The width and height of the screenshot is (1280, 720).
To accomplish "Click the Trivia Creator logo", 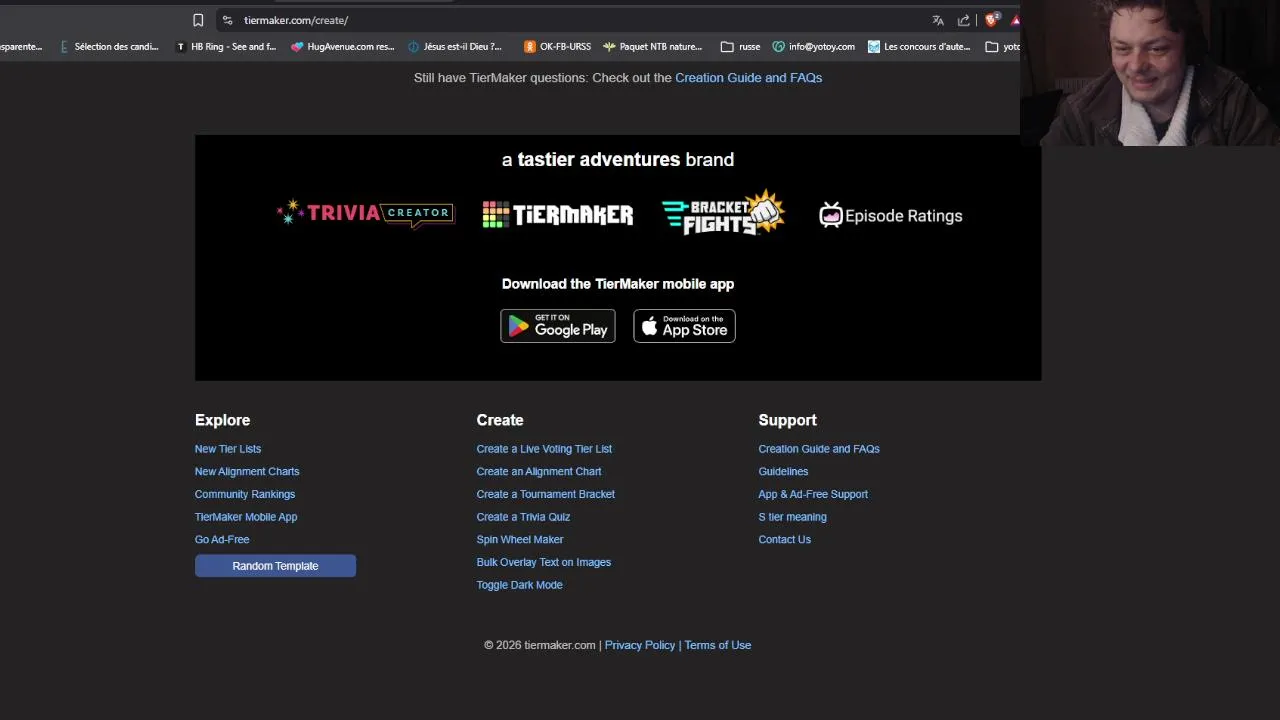I will (x=365, y=213).
